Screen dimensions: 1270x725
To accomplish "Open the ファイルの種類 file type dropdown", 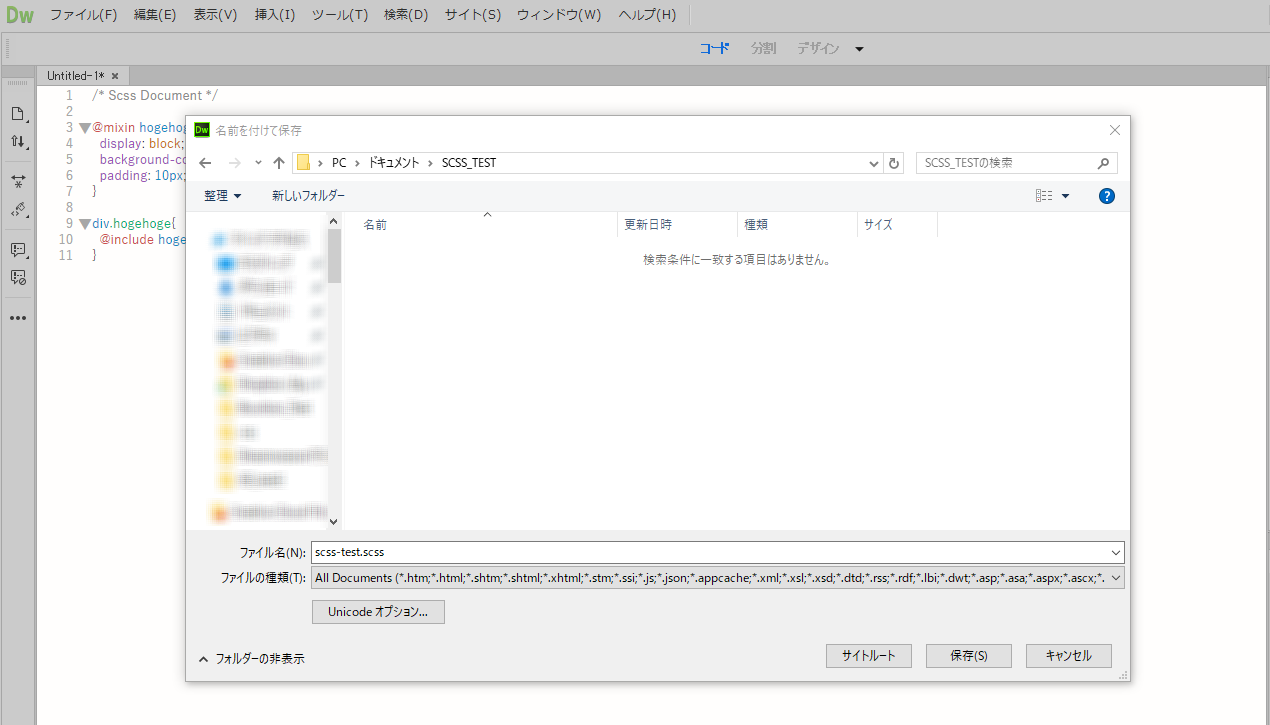I will point(1115,577).
